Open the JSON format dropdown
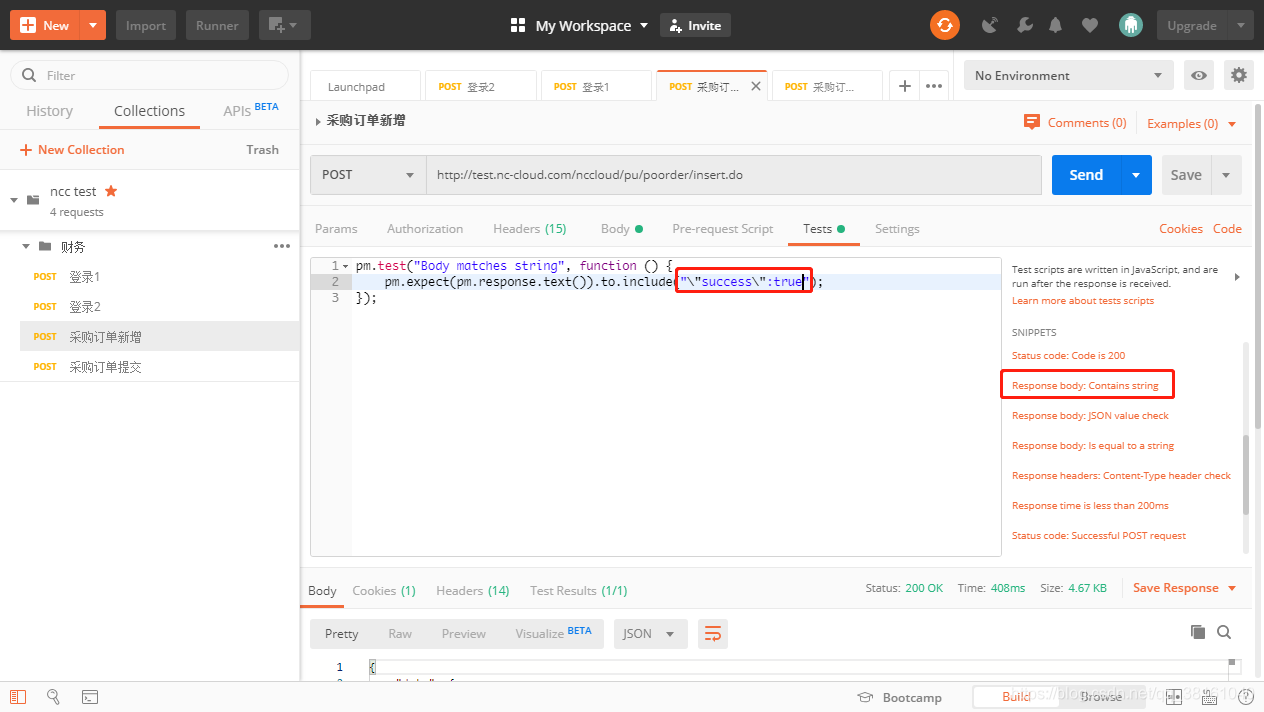Viewport: 1264px width, 712px height. point(649,634)
